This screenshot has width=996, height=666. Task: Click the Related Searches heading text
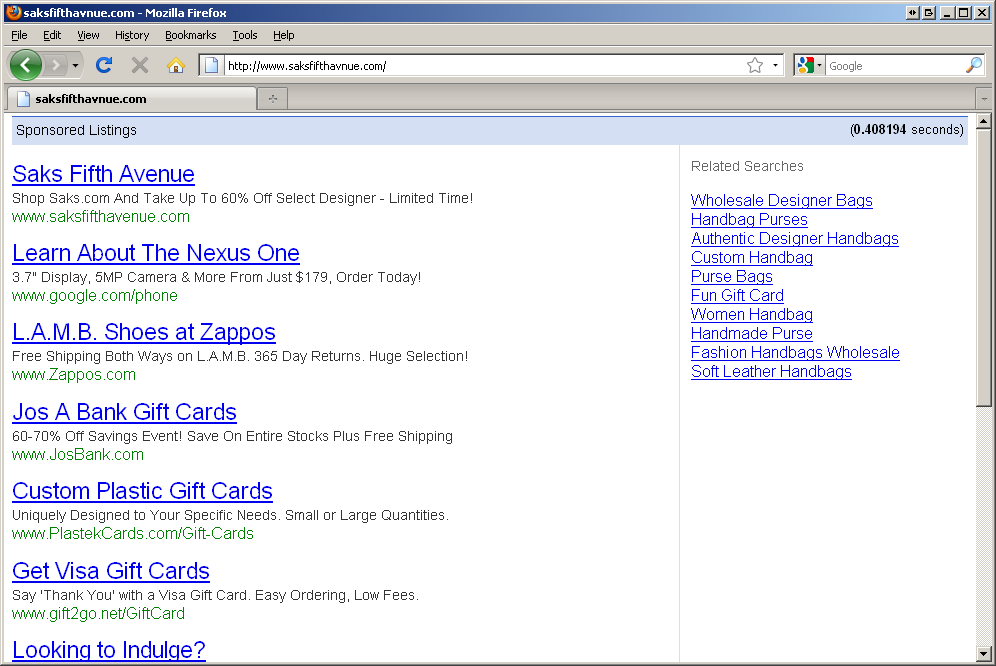(747, 166)
